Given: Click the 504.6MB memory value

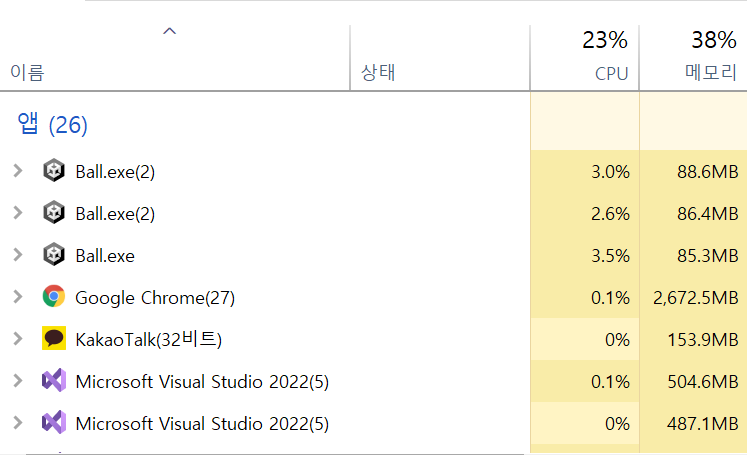Looking at the screenshot, I should pos(703,382).
